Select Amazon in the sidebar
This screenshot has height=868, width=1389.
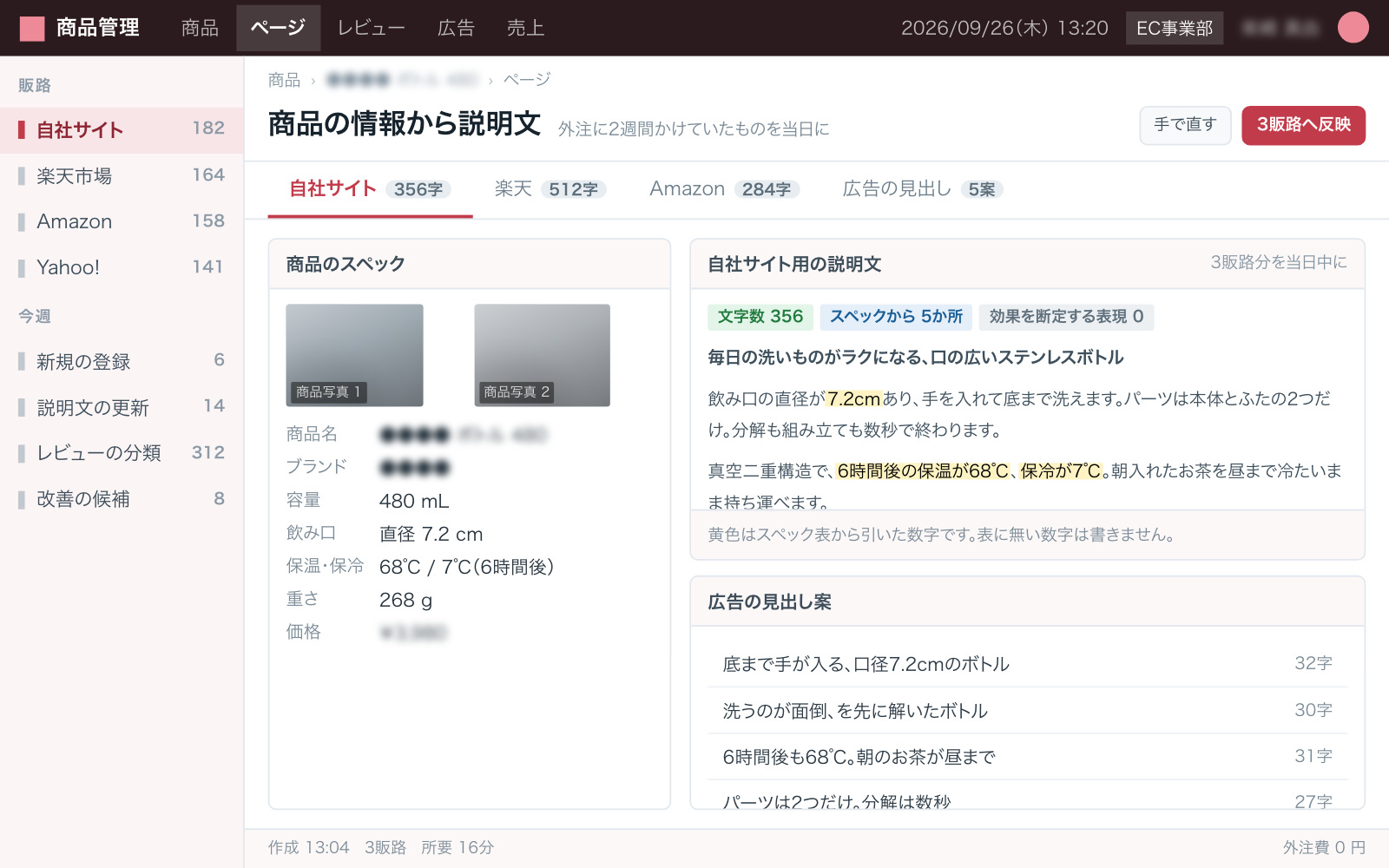click(122, 222)
